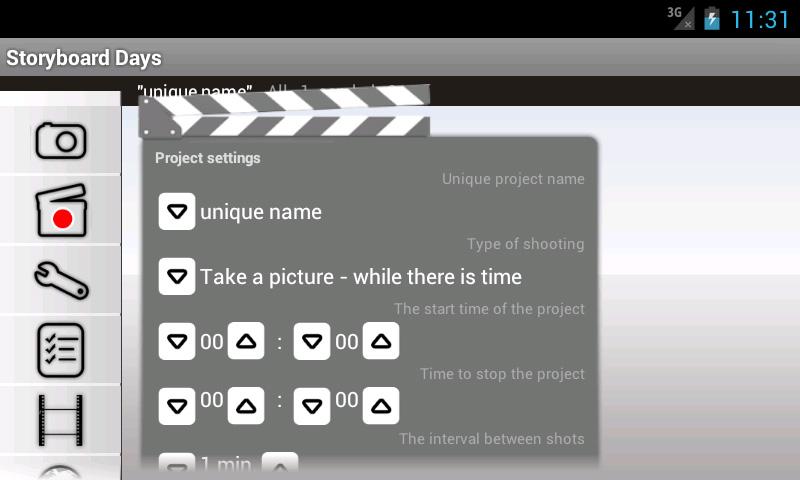Open the checklist icon in sidebar
Image resolution: width=800 pixels, height=480 pixels.
[x=61, y=350]
